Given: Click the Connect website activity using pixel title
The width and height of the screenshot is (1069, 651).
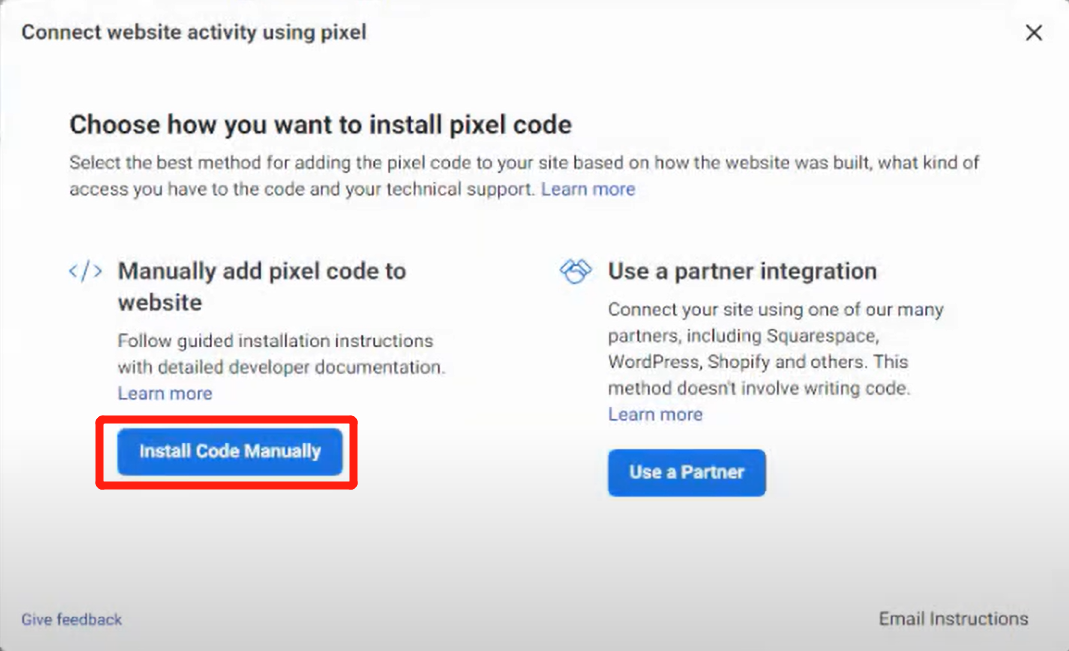Looking at the screenshot, I should click(x=194, y=32).
